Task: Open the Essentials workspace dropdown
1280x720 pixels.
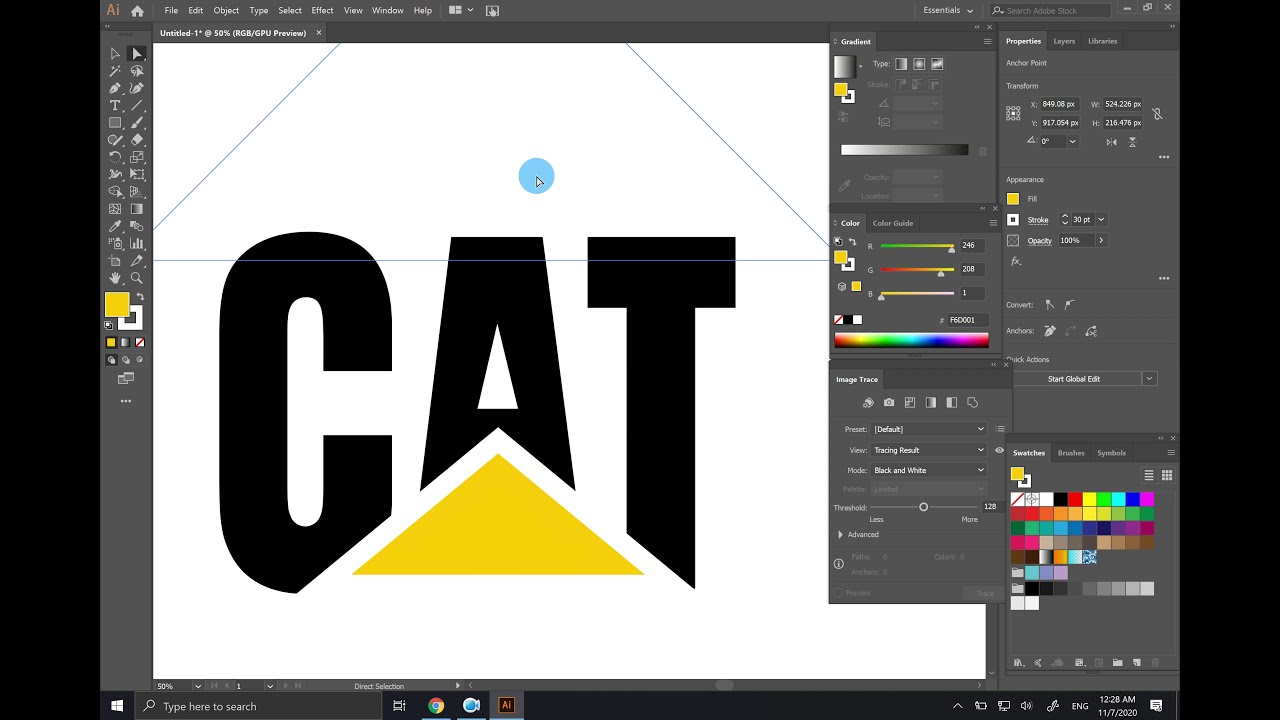Action: click(947, 10)
